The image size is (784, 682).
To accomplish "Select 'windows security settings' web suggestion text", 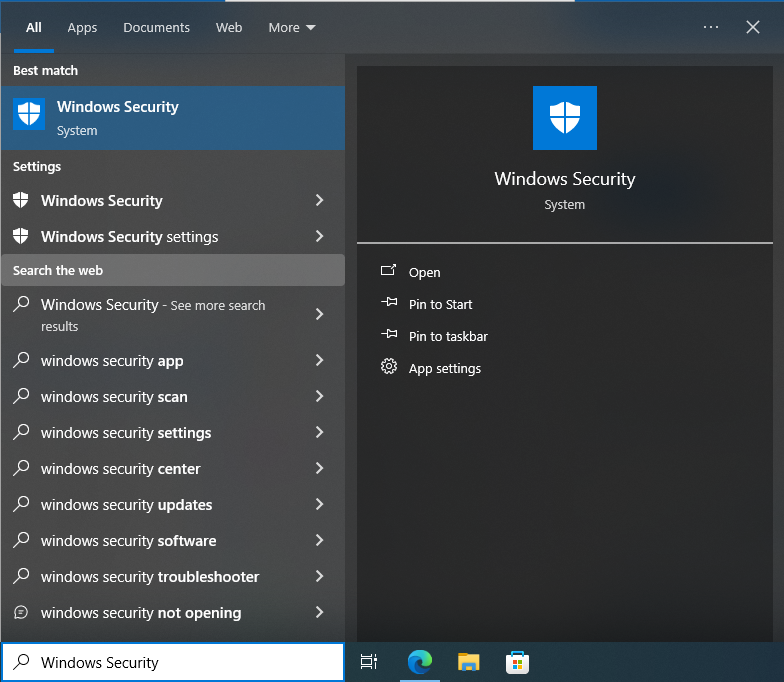I will click(x=126, y=432).
